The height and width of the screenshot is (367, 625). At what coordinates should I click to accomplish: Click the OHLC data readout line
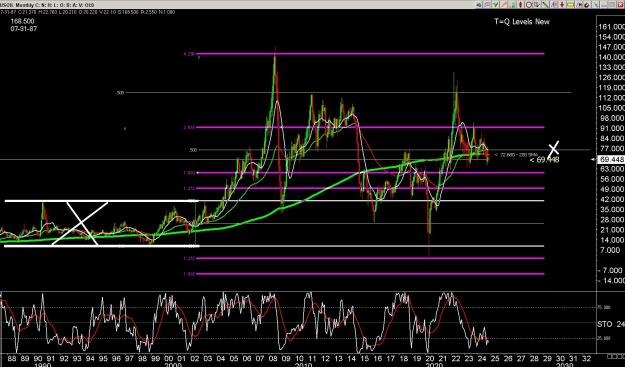tap(88, 12)
